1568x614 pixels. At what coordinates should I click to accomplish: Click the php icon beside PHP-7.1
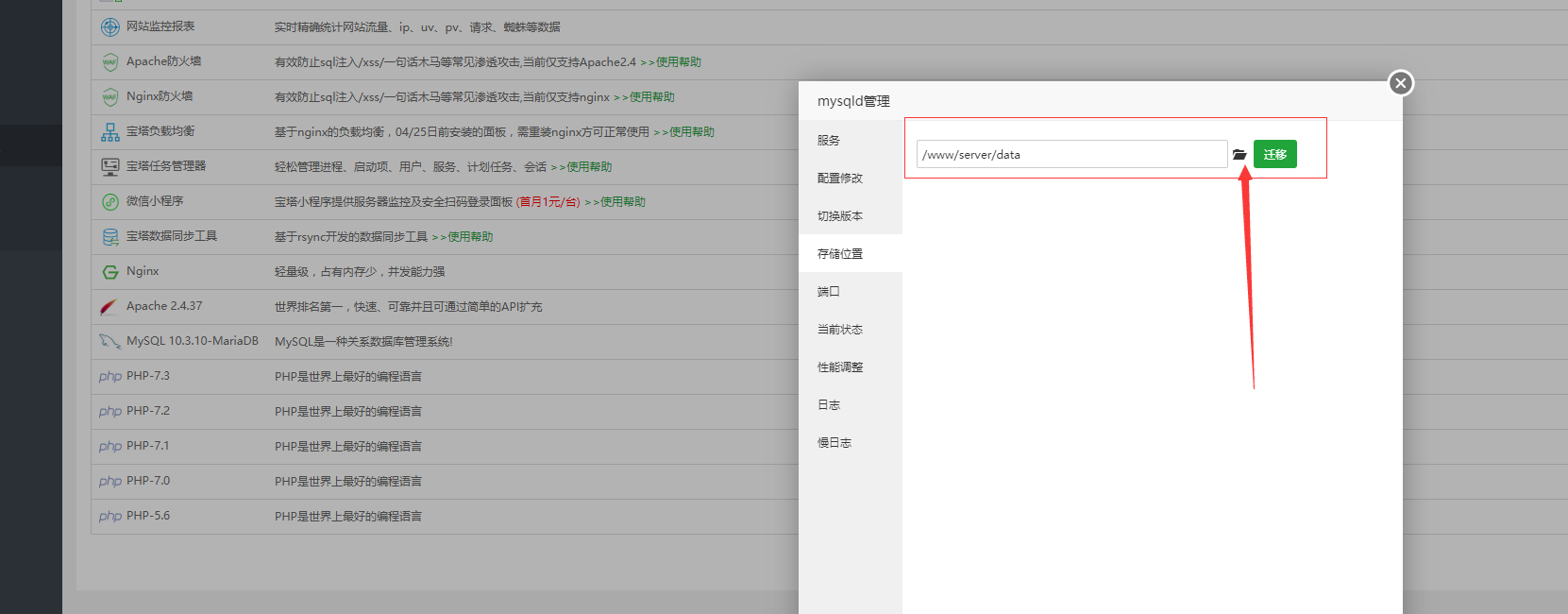(x=110, y=446)
